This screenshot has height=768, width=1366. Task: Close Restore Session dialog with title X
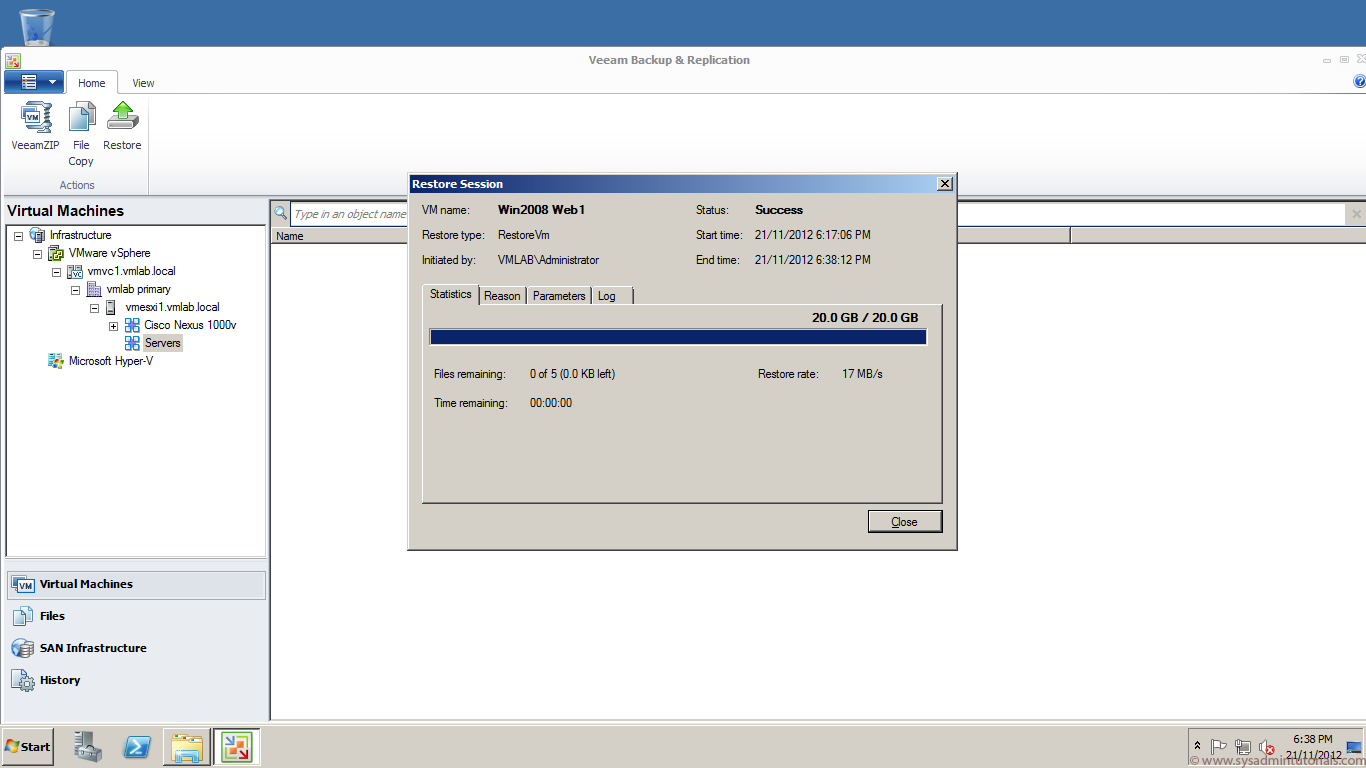pyautogui.click(x=944, y=184)
